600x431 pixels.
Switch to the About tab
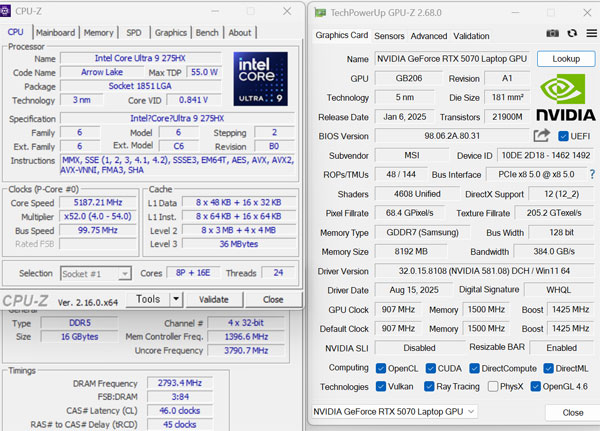coord(240,33)
